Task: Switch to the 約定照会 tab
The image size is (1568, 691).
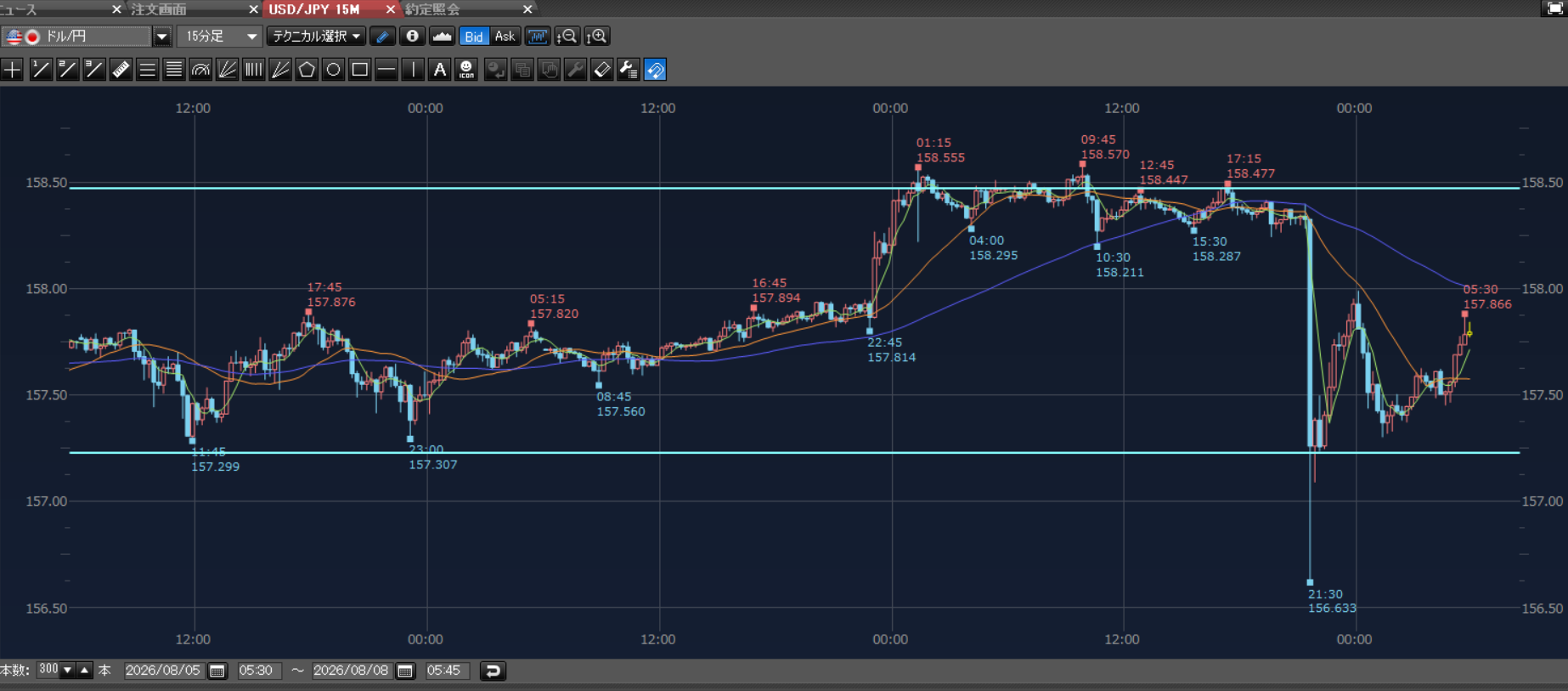Action: tap(432, 9)
